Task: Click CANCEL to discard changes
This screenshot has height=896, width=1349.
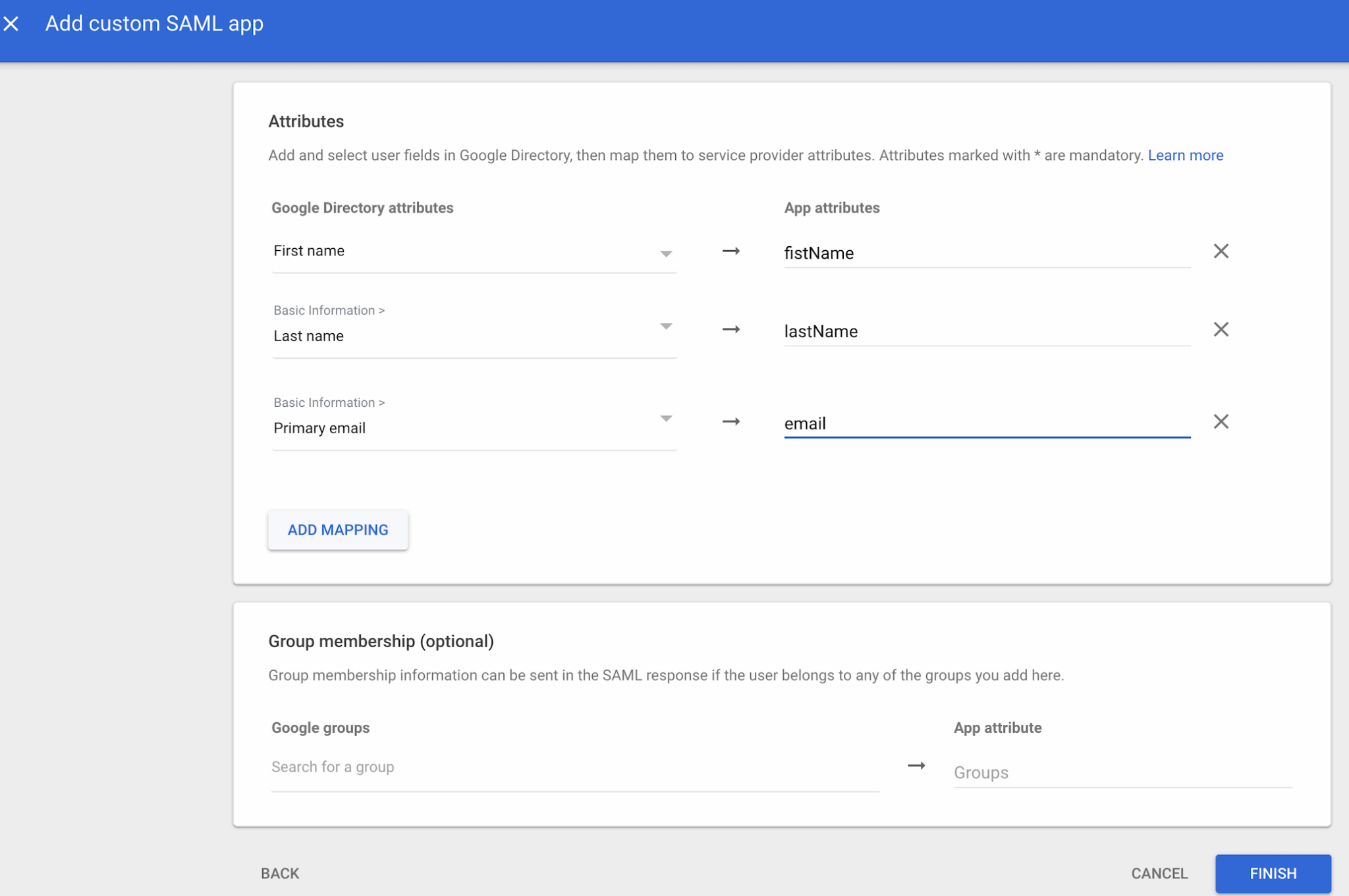Action: [1159, 873]
